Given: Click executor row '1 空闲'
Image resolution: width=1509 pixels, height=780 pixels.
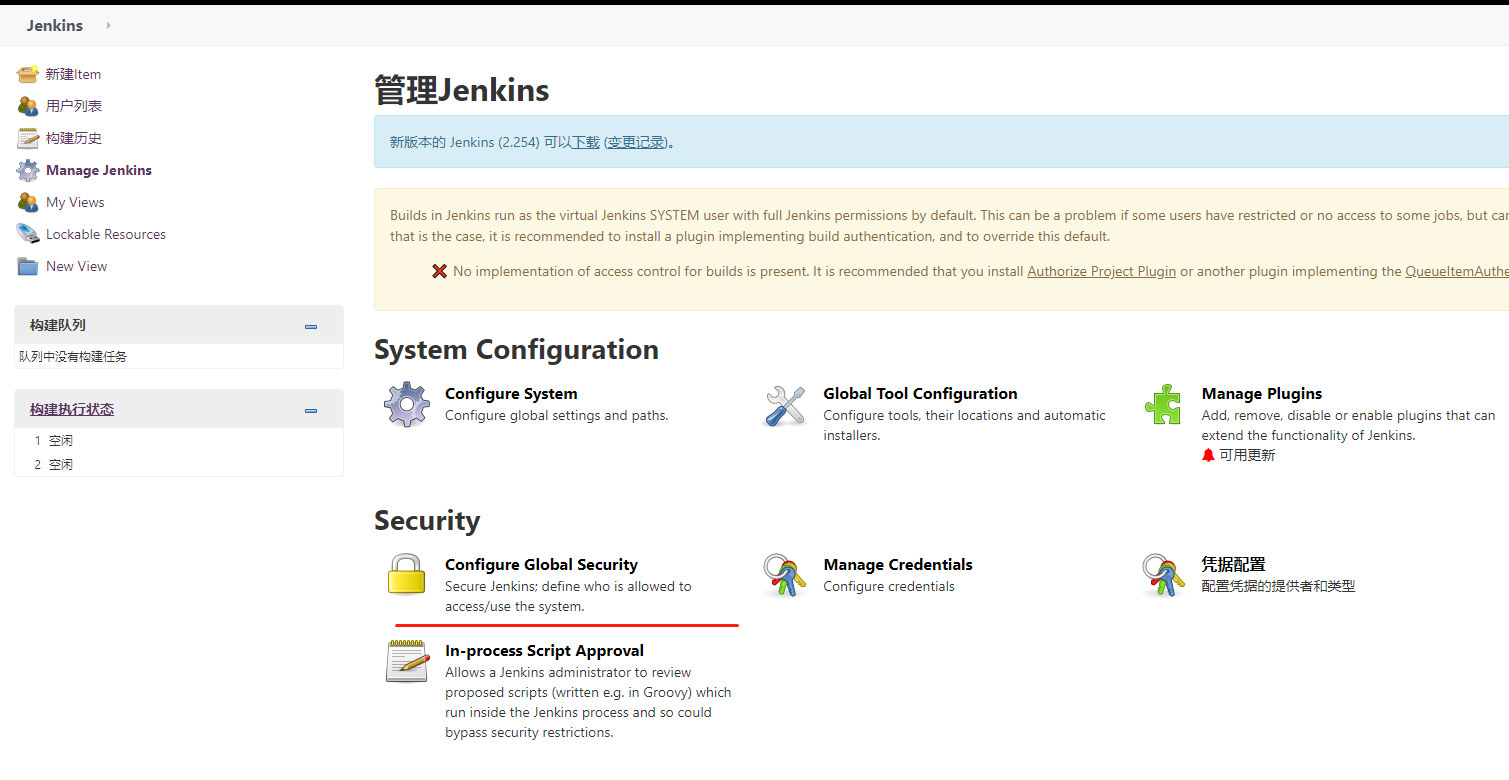Looking at the screenshot, I should click(54, 440).
